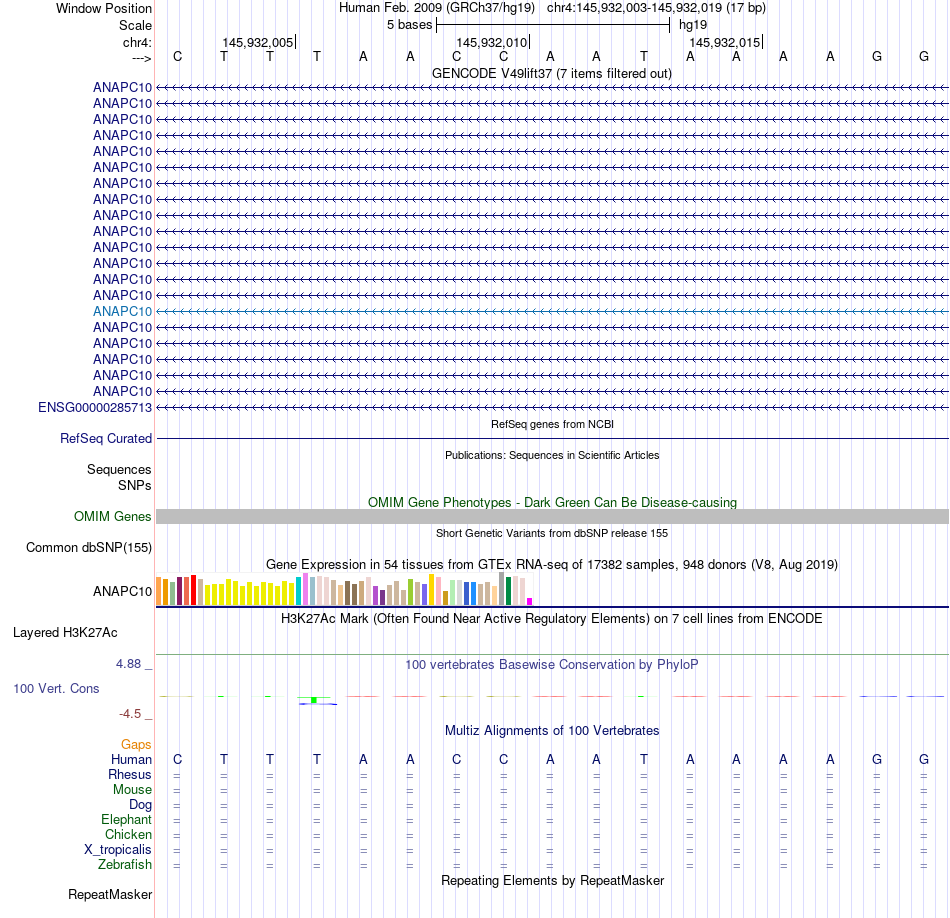This screenshot has height=918, width=950.
Task: Click the chr4: ruler label
Action: pyautogui.click(x=138, y=42)
